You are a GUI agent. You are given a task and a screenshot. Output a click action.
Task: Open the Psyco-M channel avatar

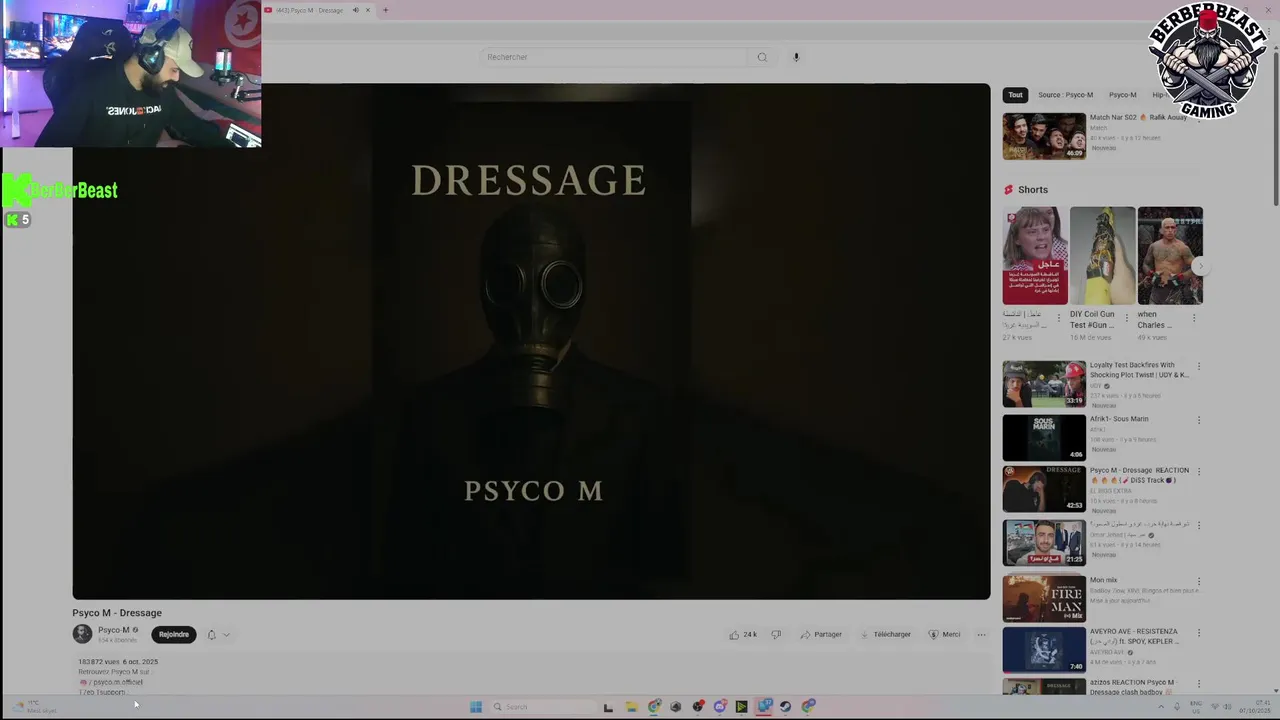82,634
